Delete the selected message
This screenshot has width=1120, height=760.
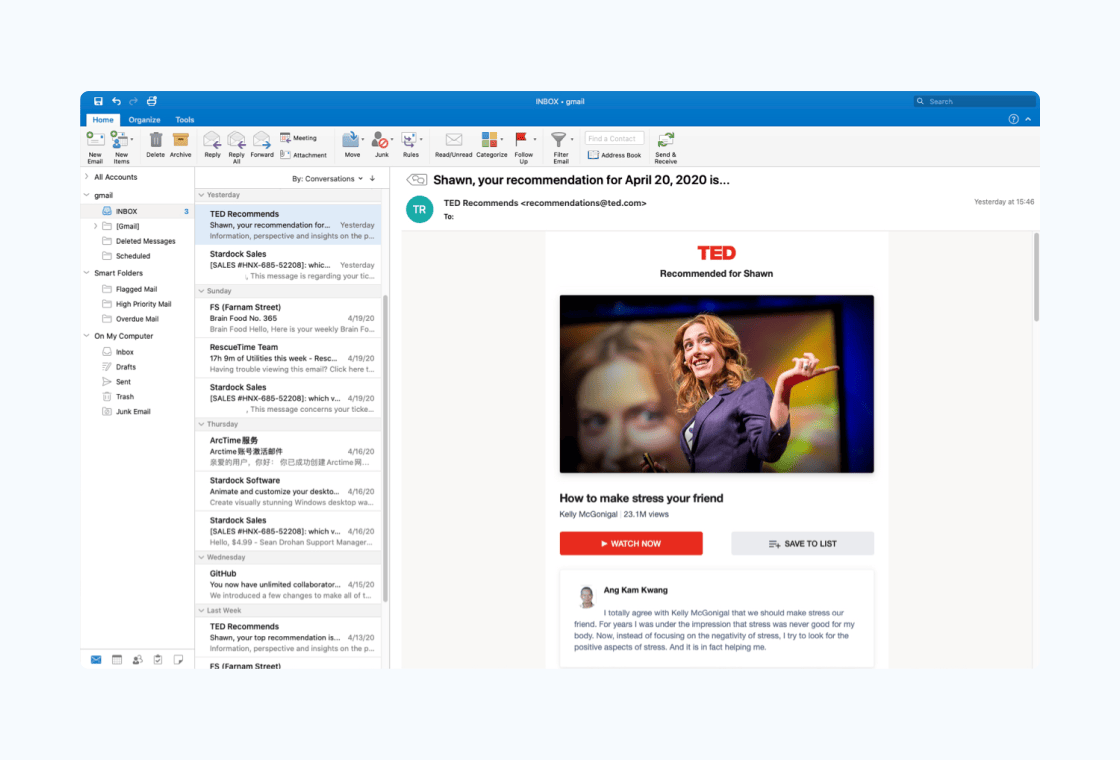(x=156, y=144)
